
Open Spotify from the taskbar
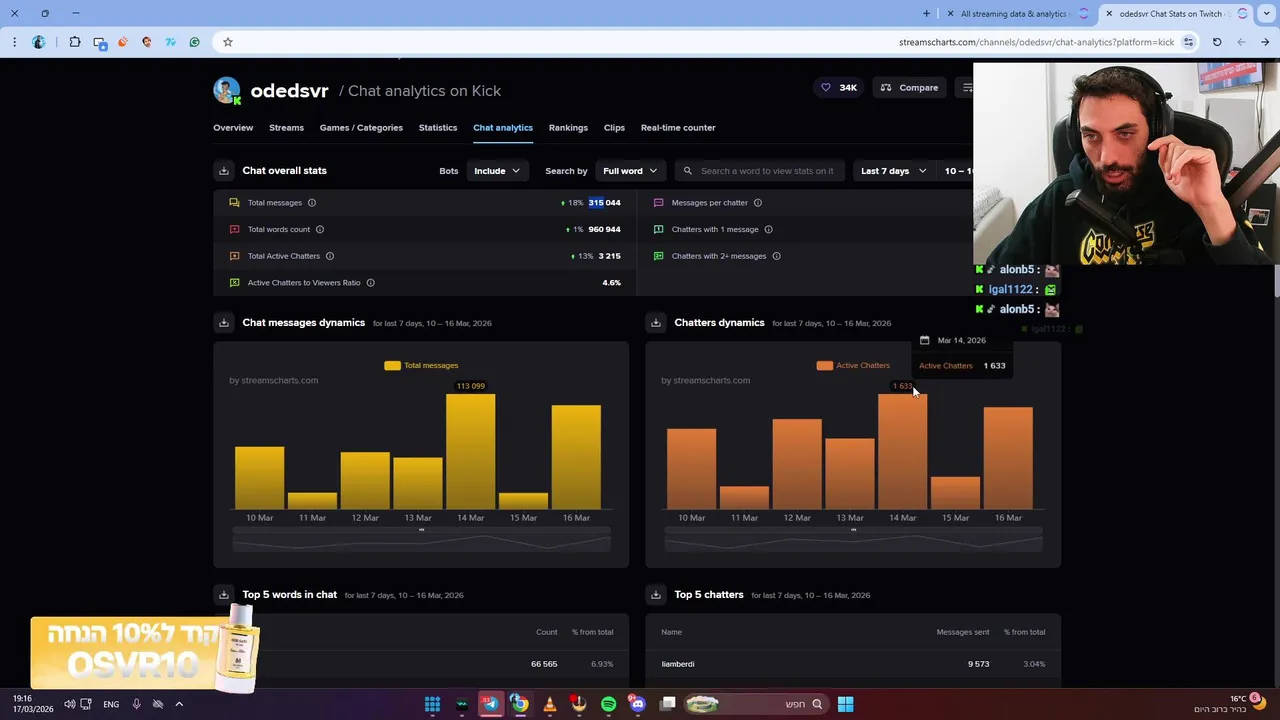click(608, 704)
